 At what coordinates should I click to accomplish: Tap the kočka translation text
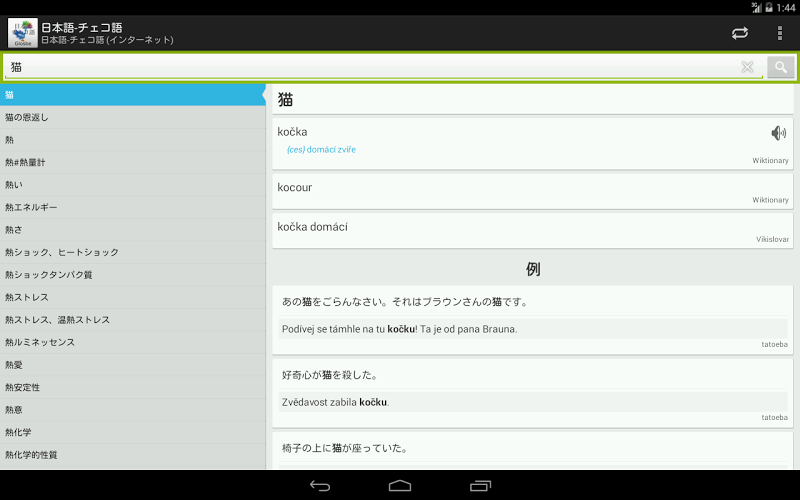pyautogui.click(x=292, y=132)
